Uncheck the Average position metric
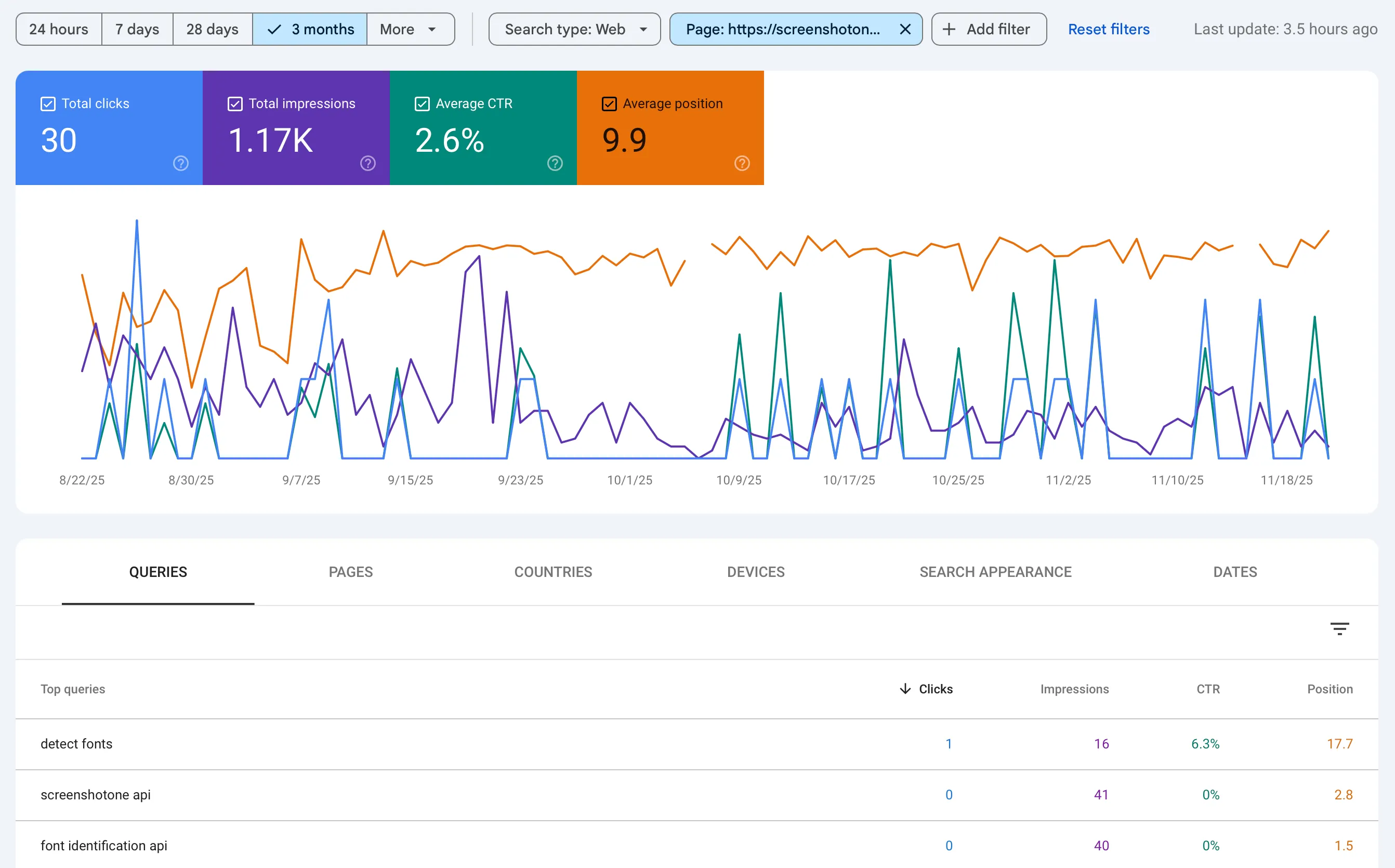The width and height of the screenshot is (1395, 868). (610, 104)
